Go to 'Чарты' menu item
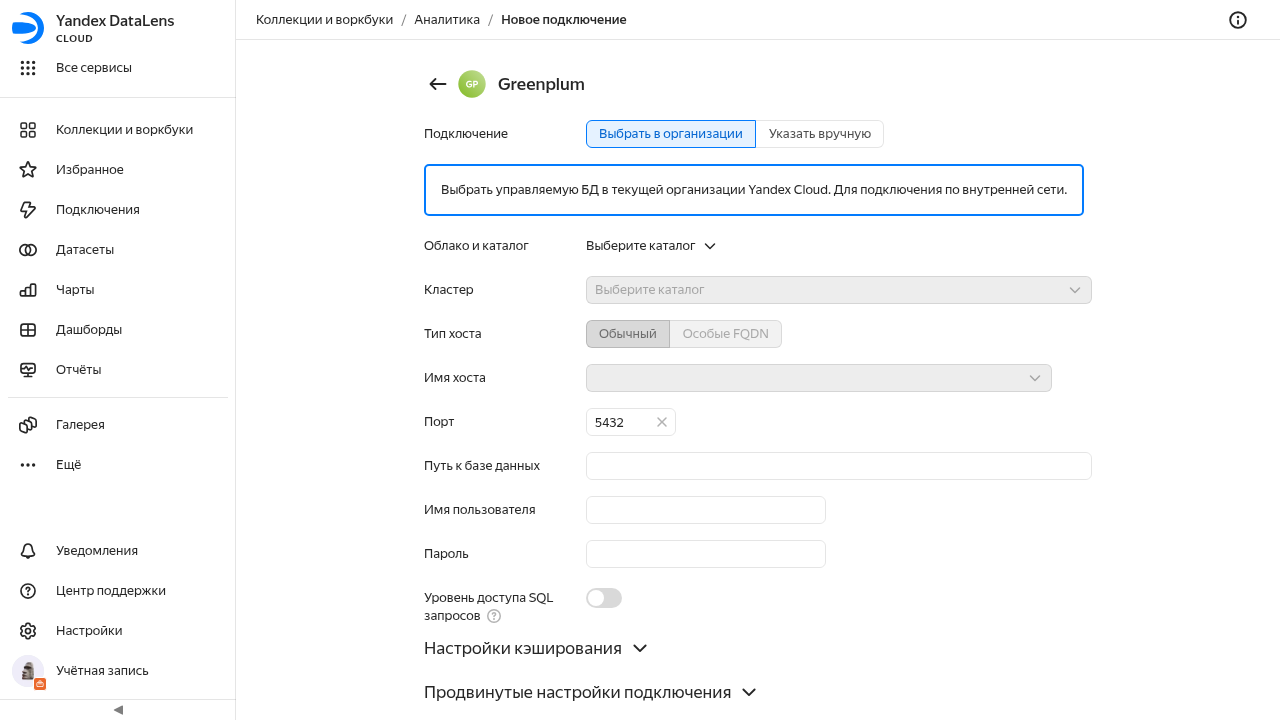This screenshot has height=720, width=1280. coord(75,290)
